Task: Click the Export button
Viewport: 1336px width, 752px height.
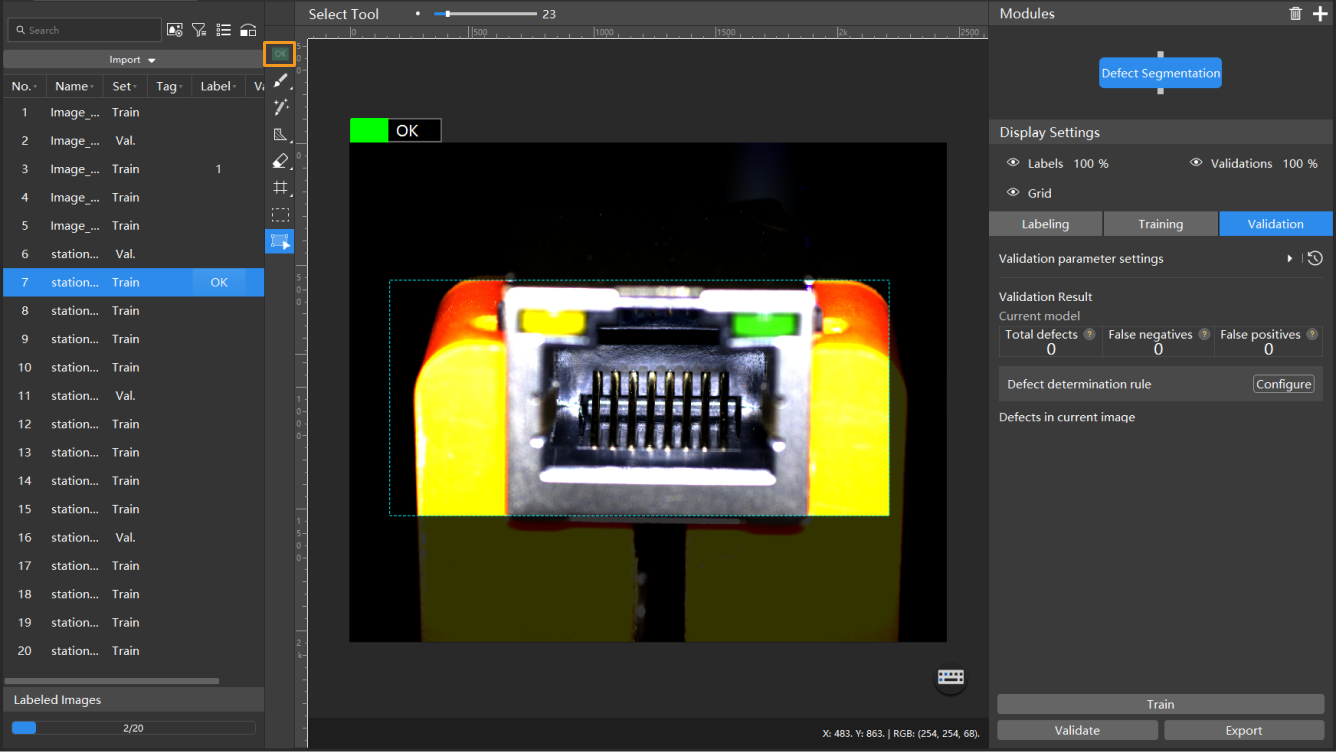Action: pos(1244,730)
